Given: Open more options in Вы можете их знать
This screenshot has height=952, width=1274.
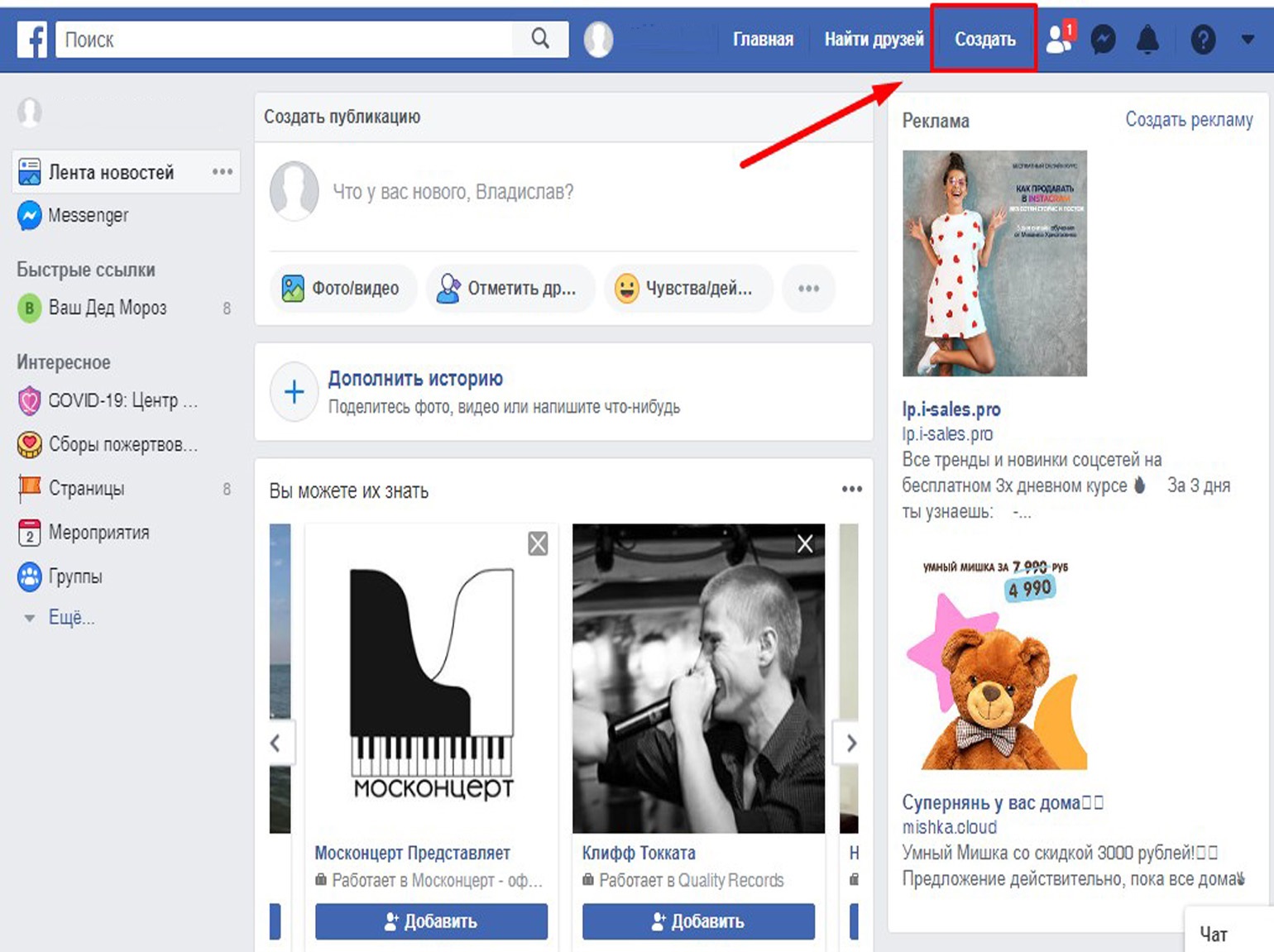Looking at the screenshot, I should pos(851,490).
